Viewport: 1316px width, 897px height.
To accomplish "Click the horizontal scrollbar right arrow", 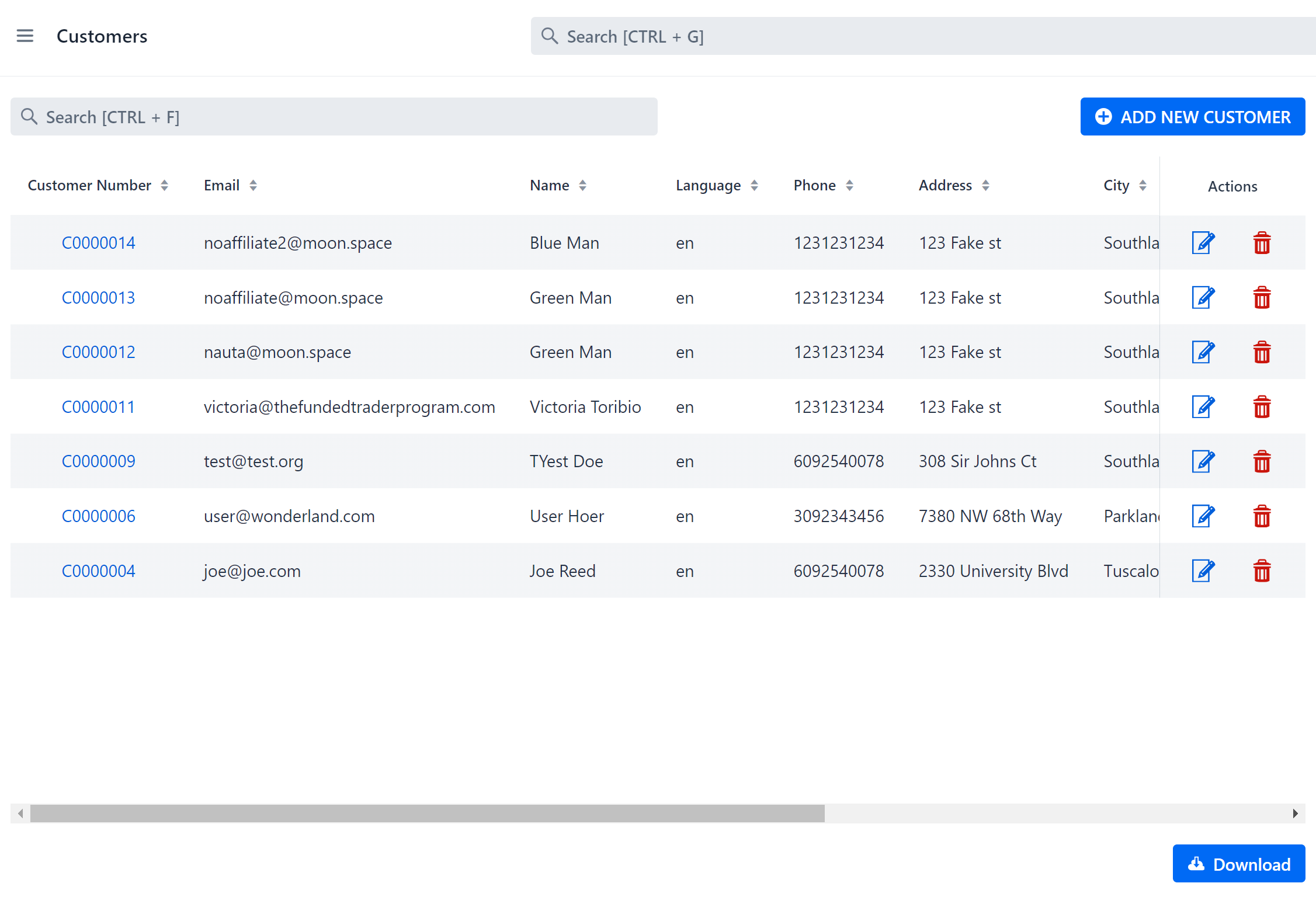I will tap(1294, 812).
